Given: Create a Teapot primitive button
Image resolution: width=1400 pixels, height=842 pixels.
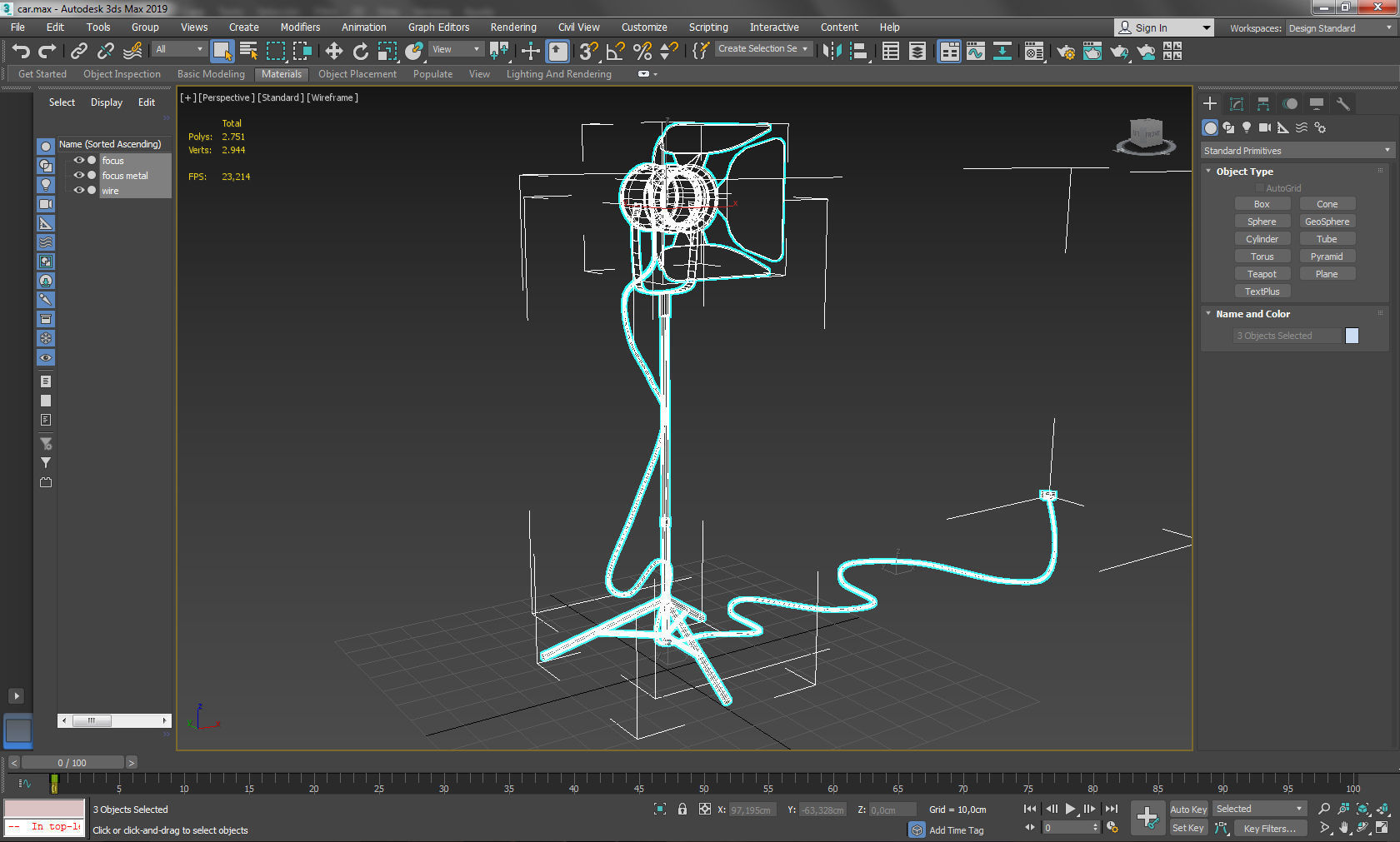Looking at the screenshot, I should (1262, 274).
